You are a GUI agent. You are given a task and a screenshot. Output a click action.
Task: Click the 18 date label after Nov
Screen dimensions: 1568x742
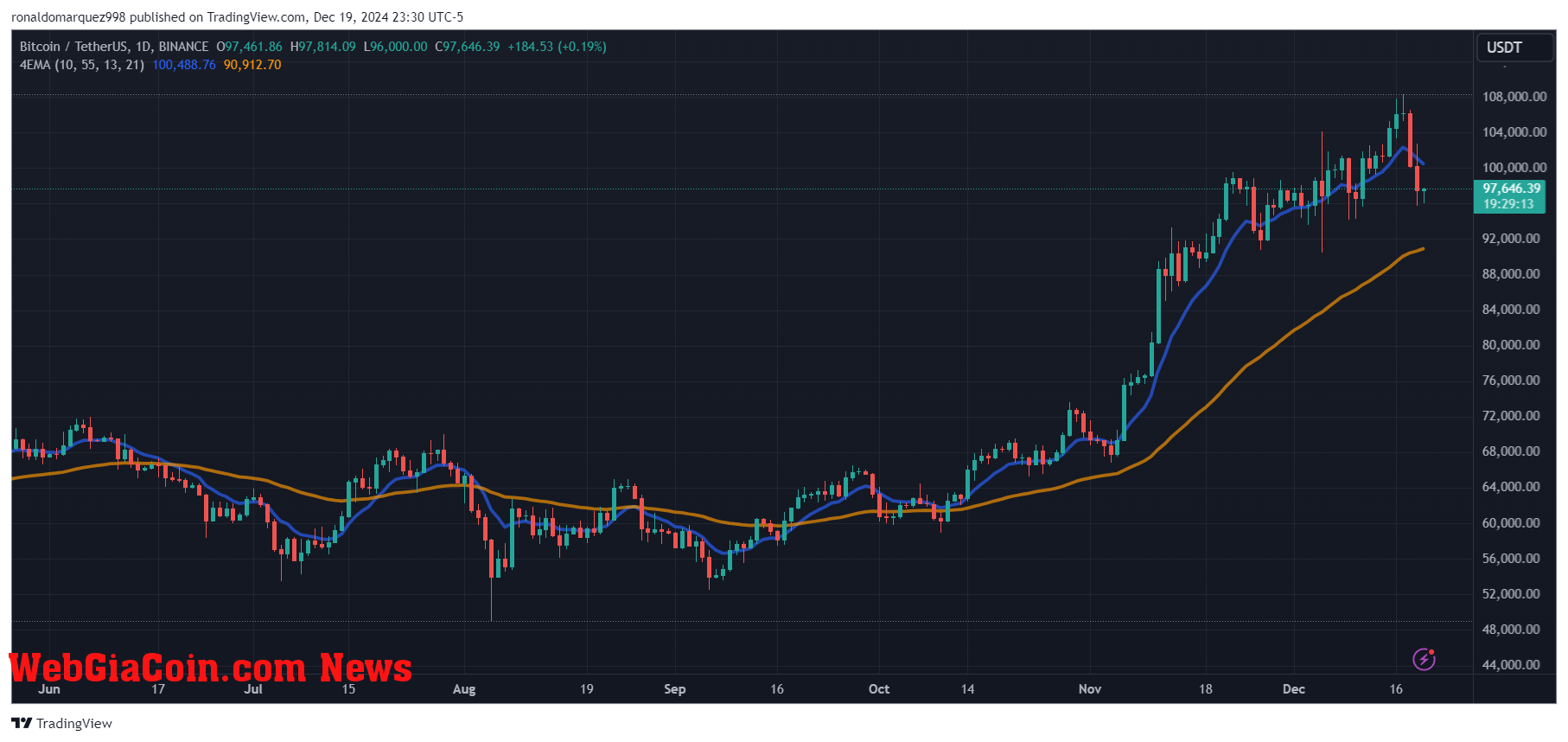pos(1206,689)
